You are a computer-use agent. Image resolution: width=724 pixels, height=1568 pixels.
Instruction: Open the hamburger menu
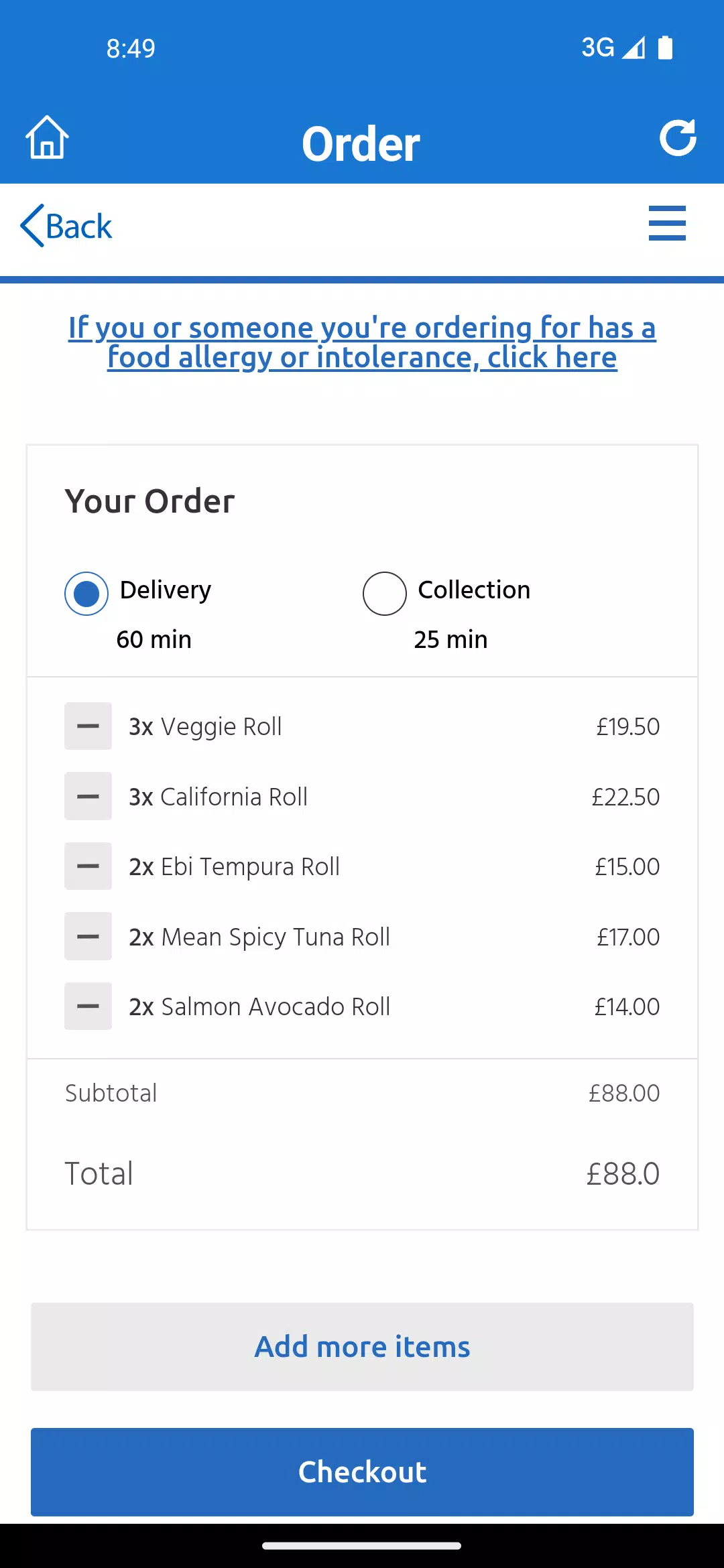click(x=667, y=223)
